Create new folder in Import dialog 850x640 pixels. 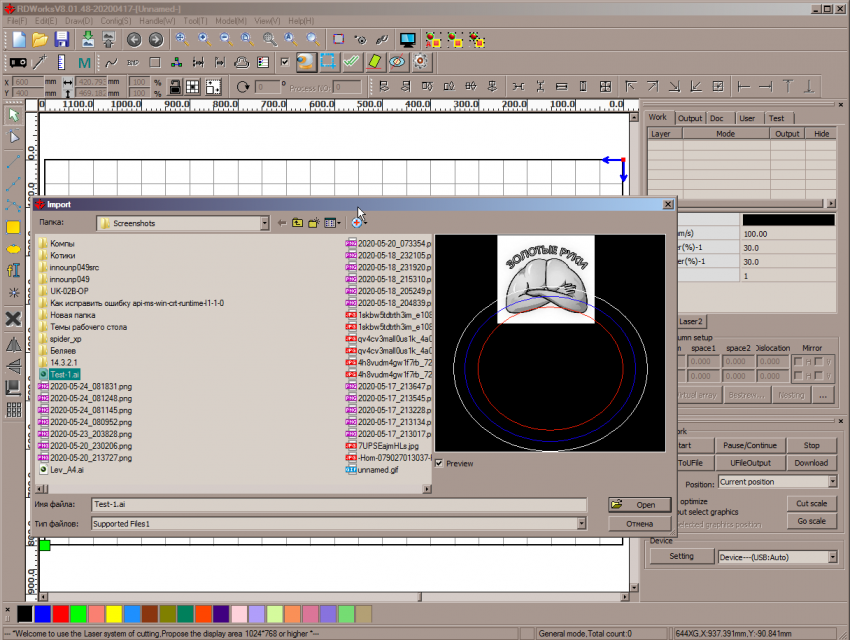314,223
